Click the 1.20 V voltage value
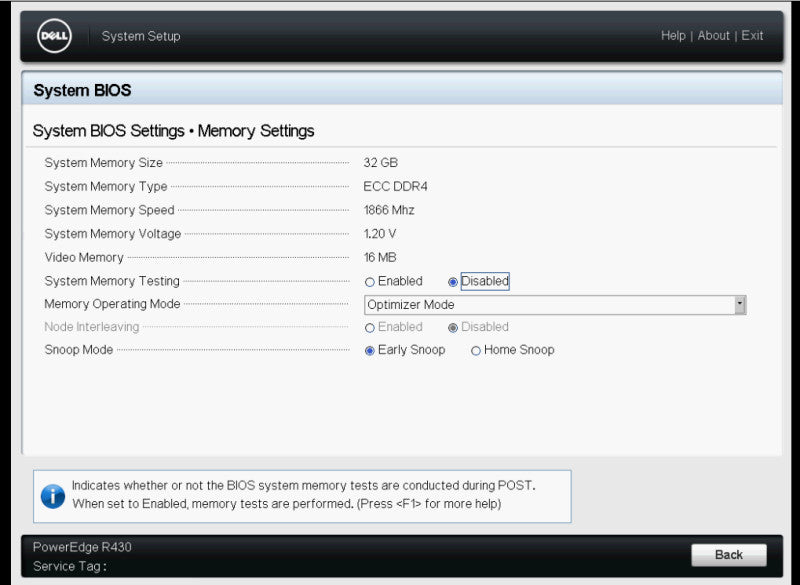Image resolution: width=800 pixels, height=585 pixels. (x=380, y=234)
